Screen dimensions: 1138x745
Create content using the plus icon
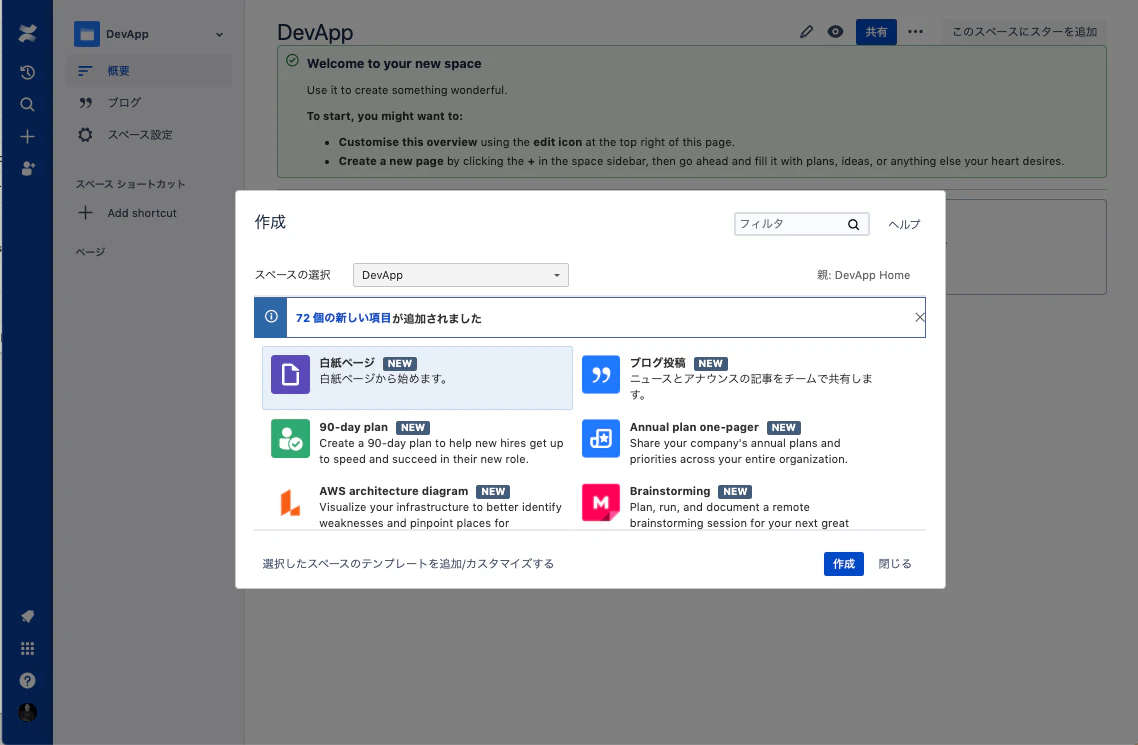[27, 137]
